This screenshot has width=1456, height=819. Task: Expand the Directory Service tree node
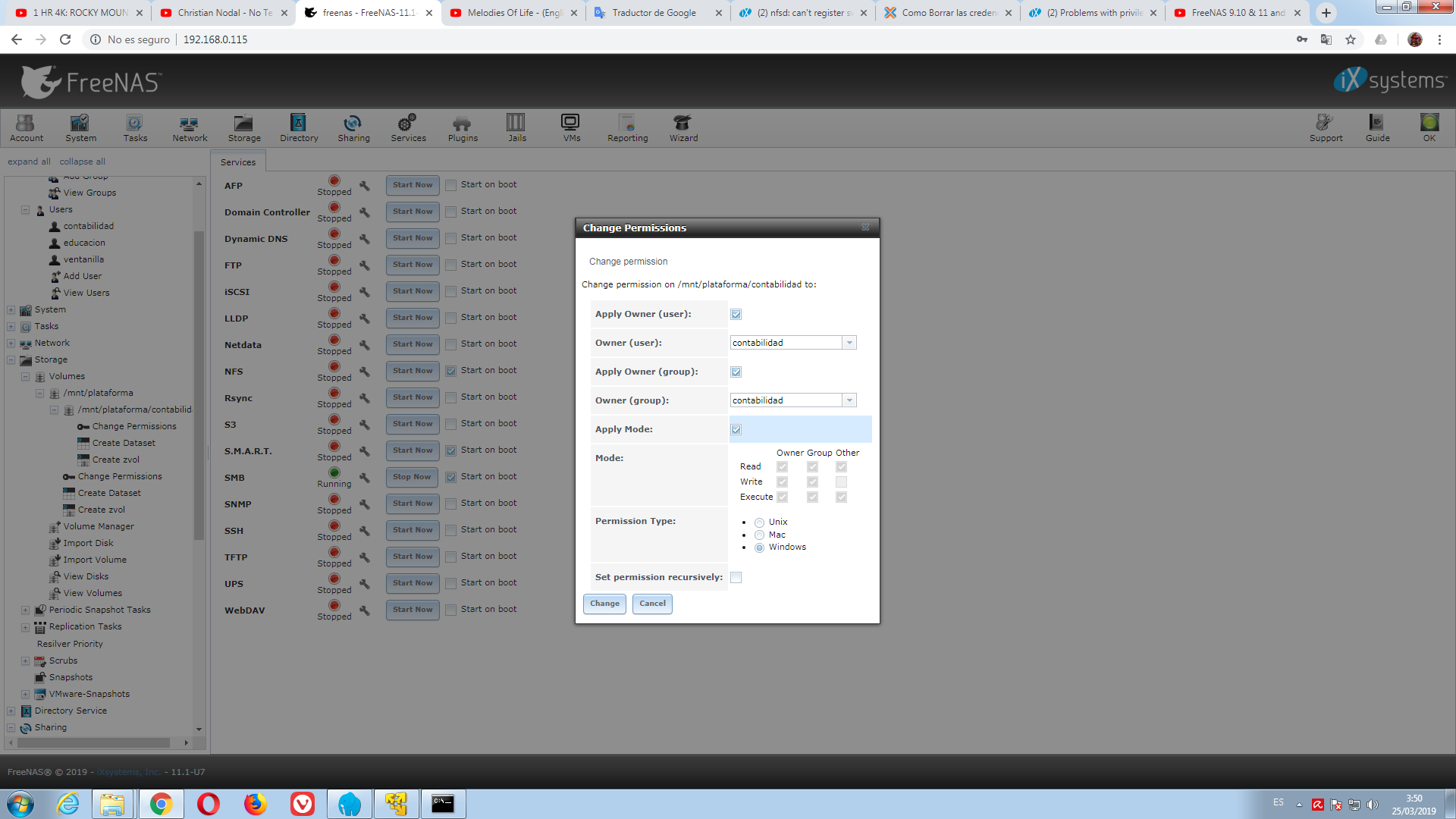(x=11, y=711)
